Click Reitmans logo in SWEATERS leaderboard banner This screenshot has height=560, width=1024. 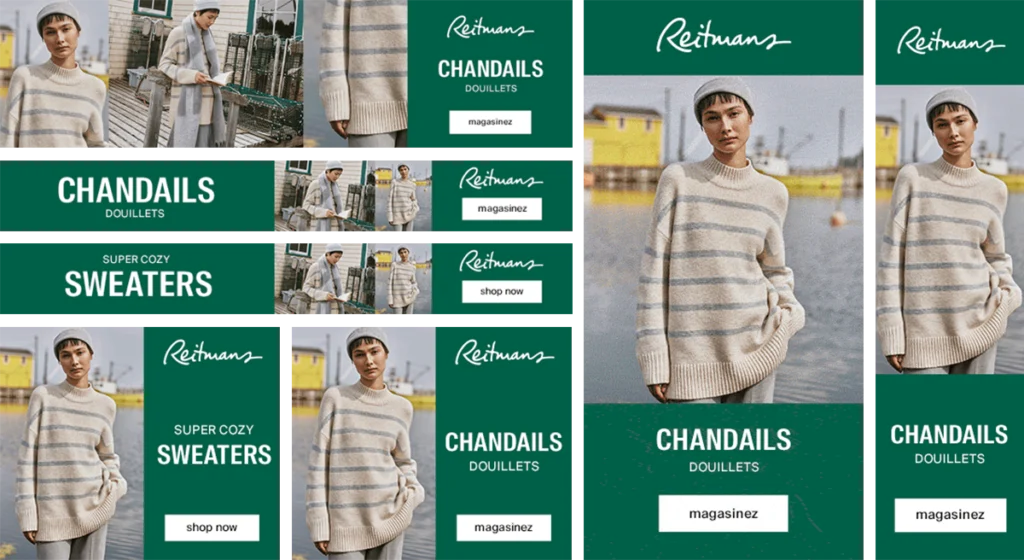point(501,261)
